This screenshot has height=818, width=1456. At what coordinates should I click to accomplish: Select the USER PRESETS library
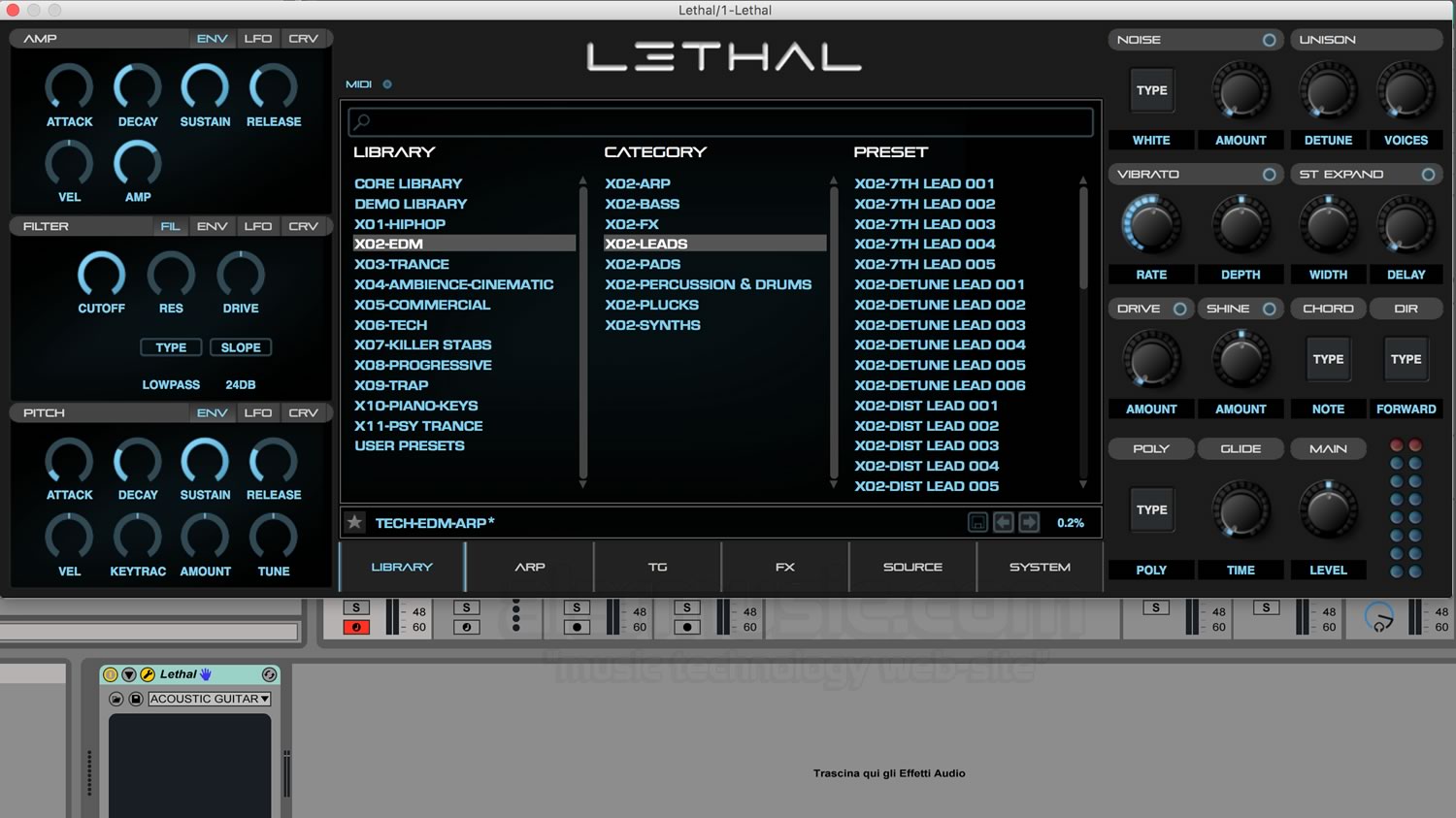tap(410, 445)
